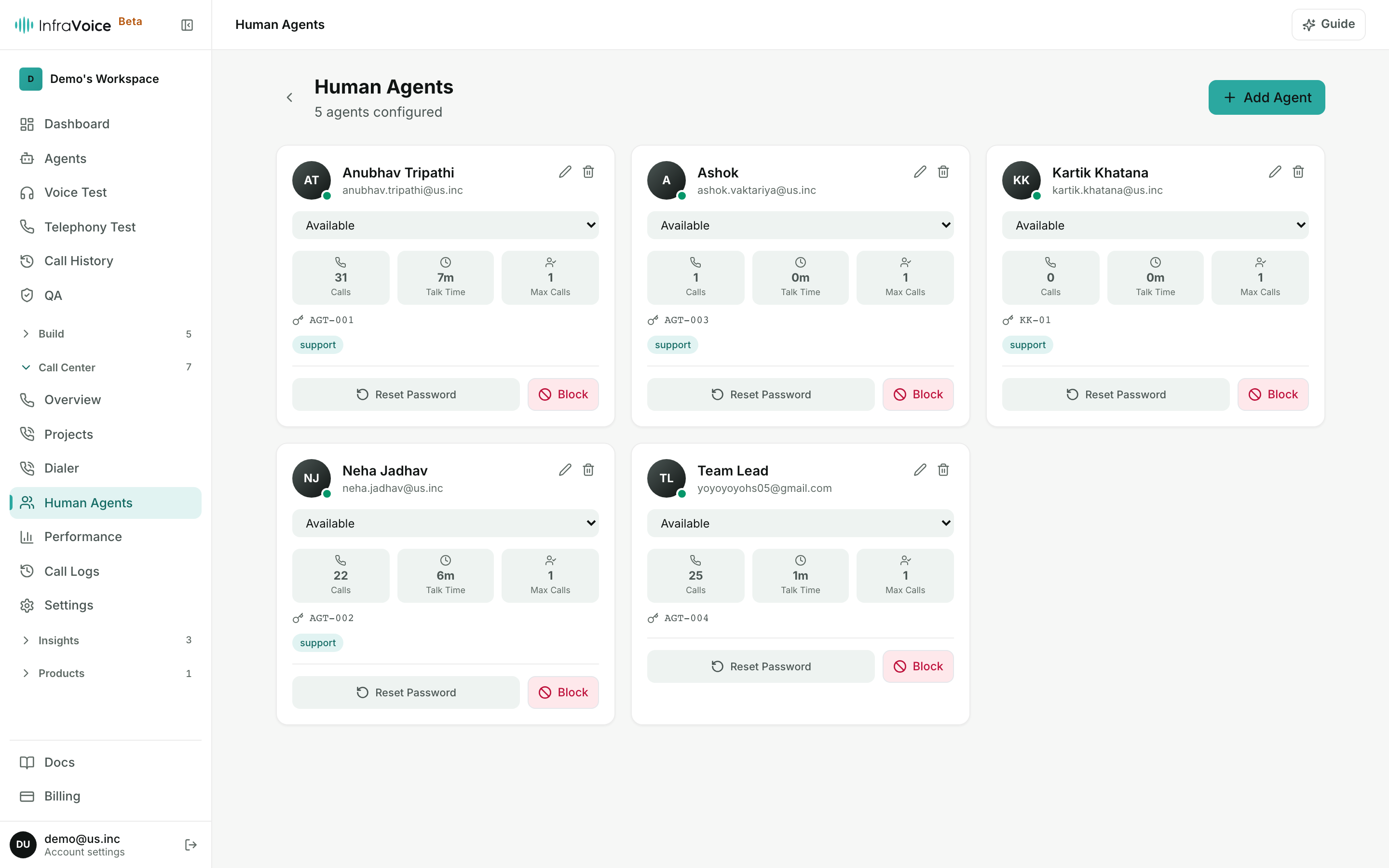Reset password for Anubhav Tripathi
Image resolution: width=1389 pixels, height=868 pixels.
tap(406, 394)
